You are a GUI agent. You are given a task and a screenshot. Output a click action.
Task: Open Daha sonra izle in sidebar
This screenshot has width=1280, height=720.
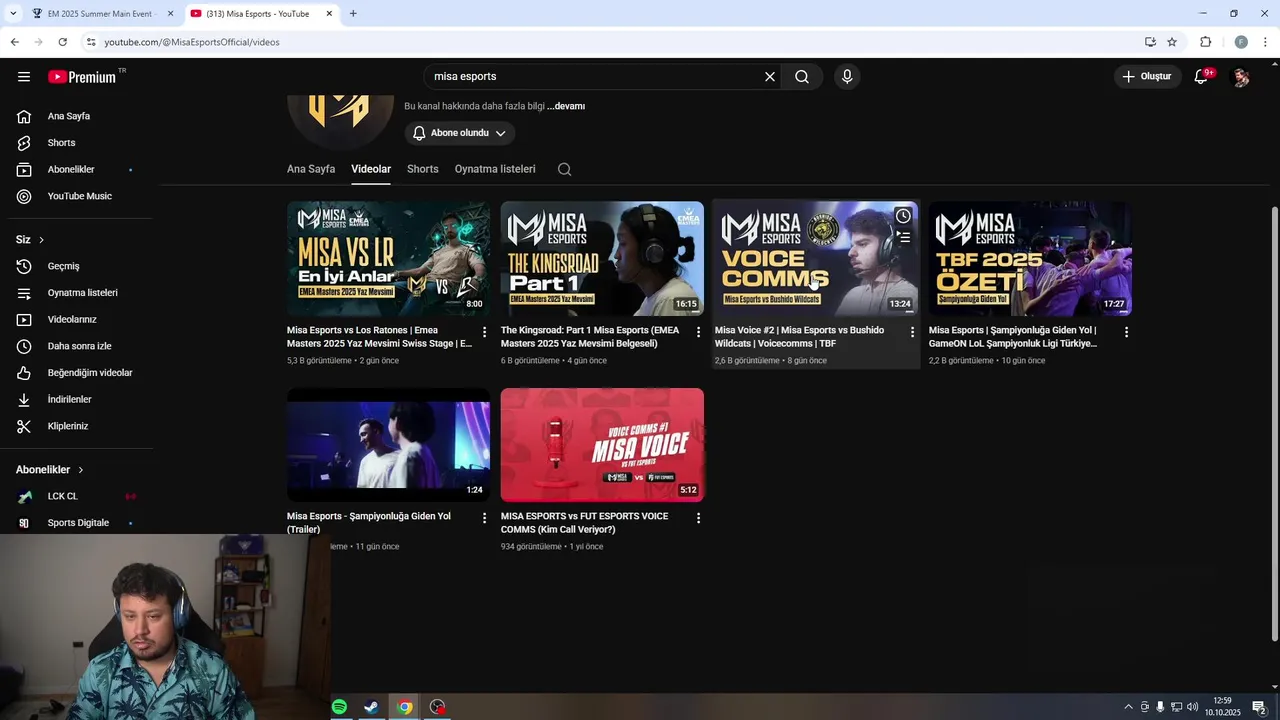point(77,346)
